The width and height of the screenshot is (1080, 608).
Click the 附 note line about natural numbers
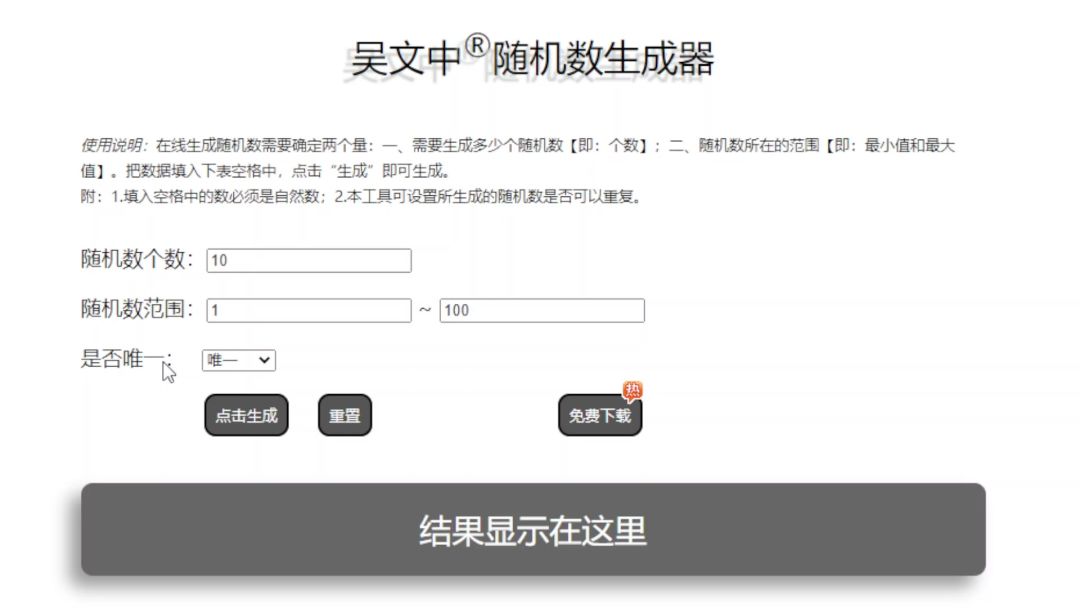(363, 196)
